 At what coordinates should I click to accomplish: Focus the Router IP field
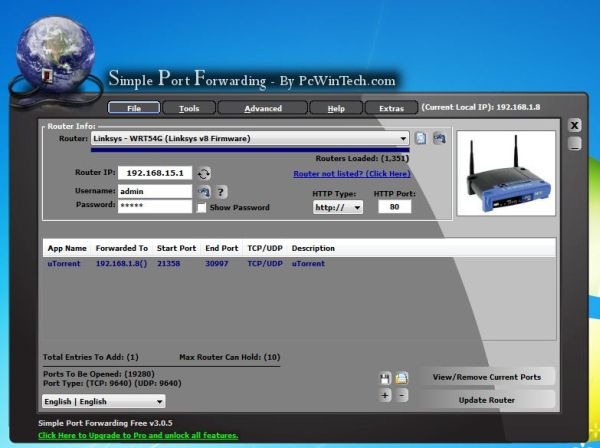[x=155, y=173]
